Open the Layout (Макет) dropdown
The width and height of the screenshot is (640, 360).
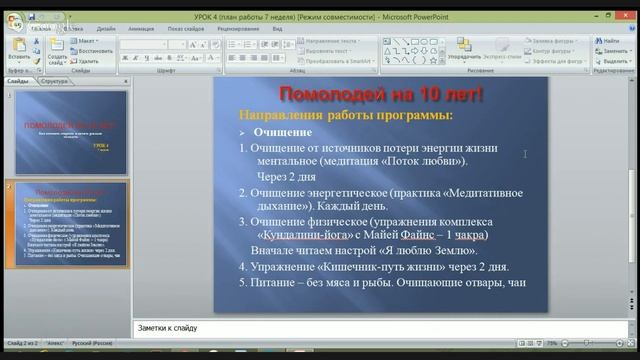(85, 41)
